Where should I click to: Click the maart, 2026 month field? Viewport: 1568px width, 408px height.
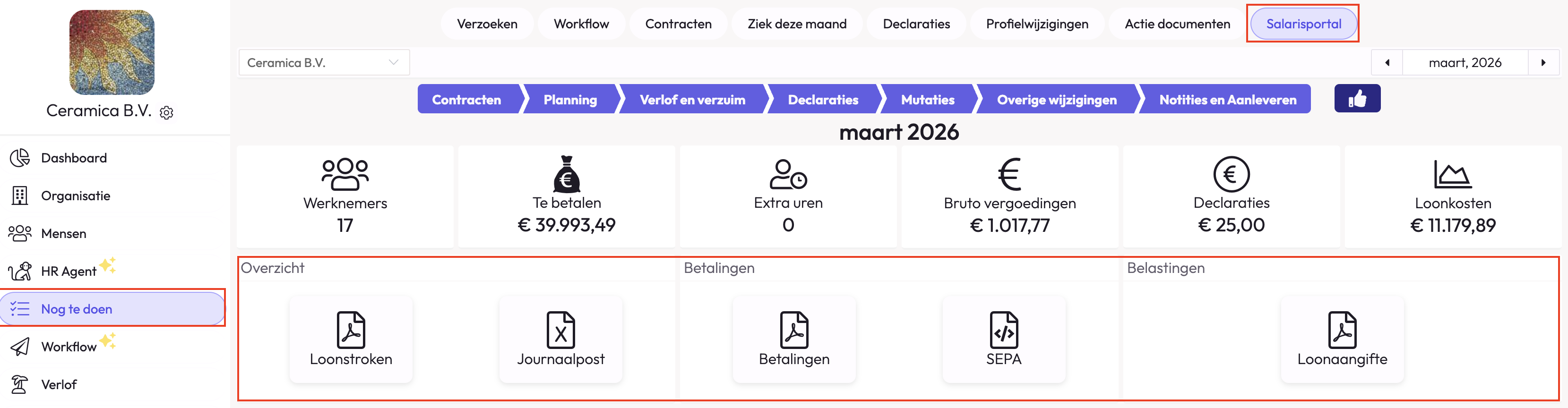point(1465,63)
